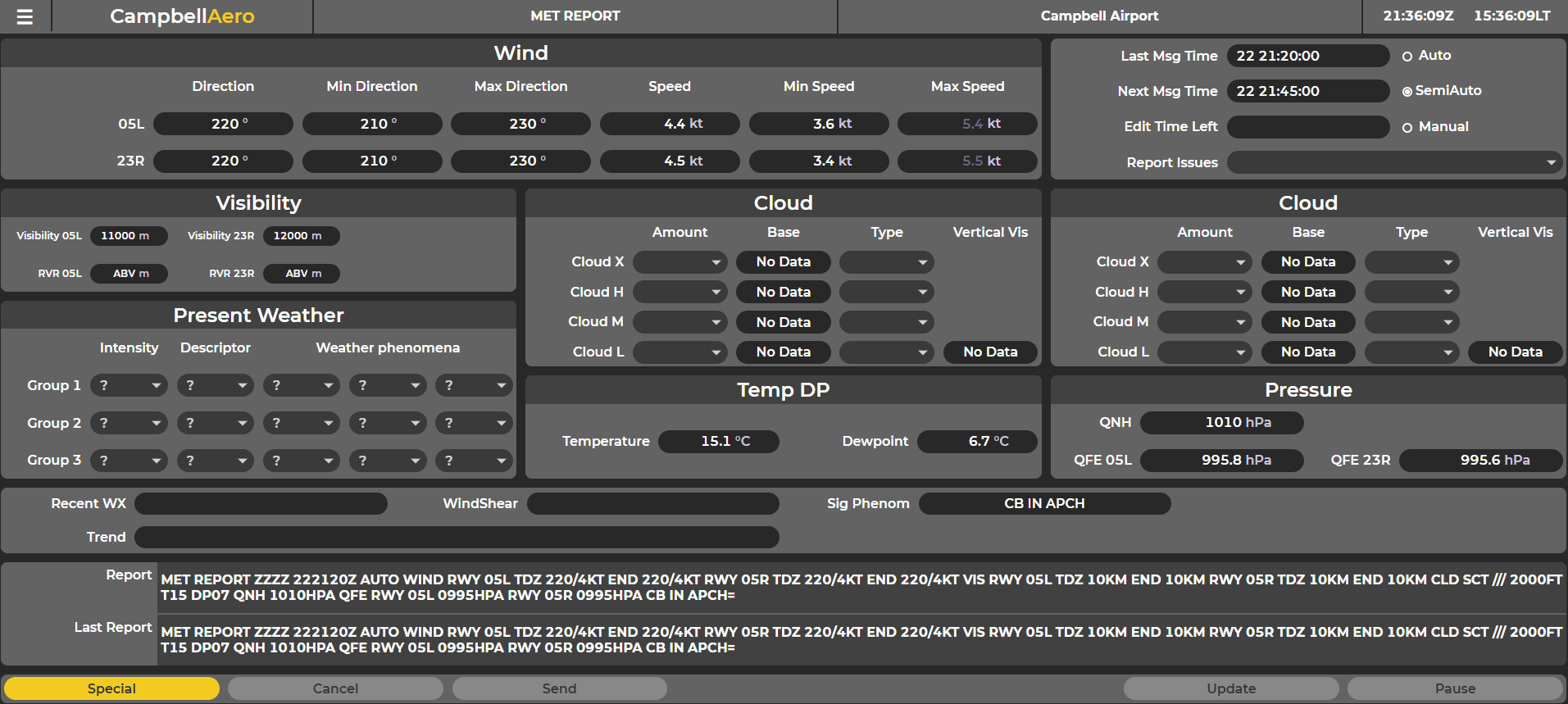Click the current Report text area
This screenshot has width=1568, height=704.
(861, 588)
